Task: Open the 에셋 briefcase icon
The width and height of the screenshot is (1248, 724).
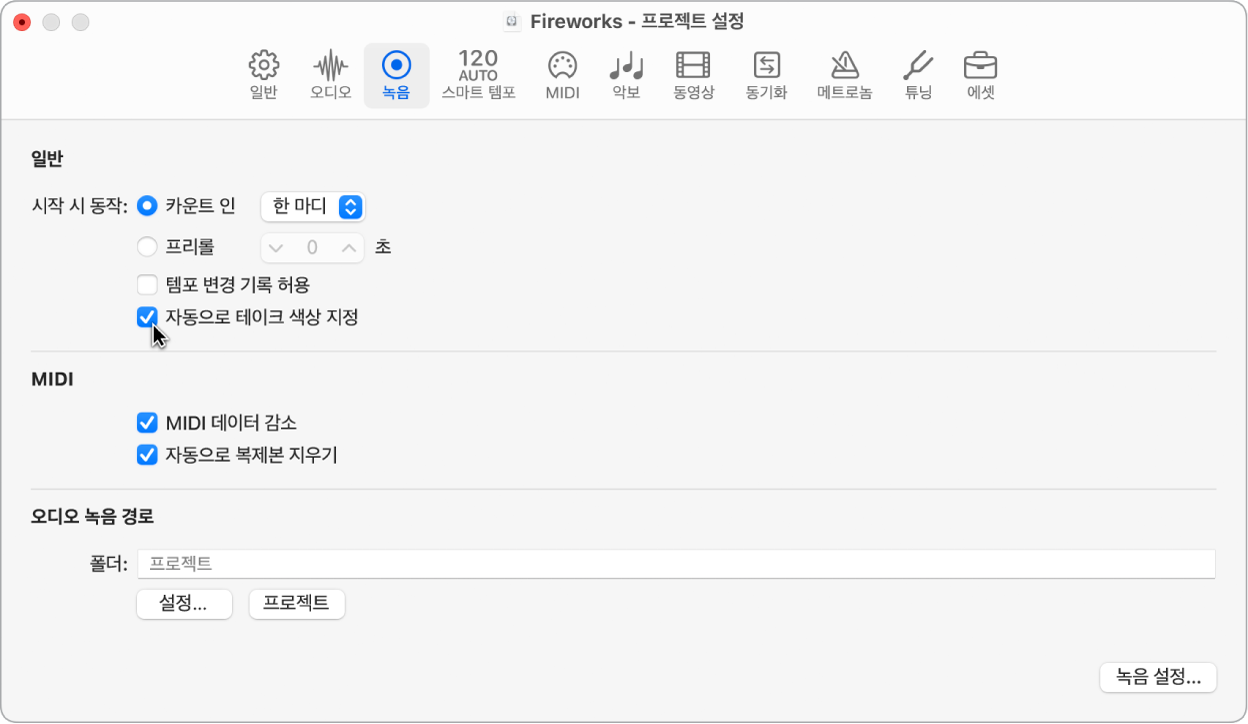Action: coord(980,76)
